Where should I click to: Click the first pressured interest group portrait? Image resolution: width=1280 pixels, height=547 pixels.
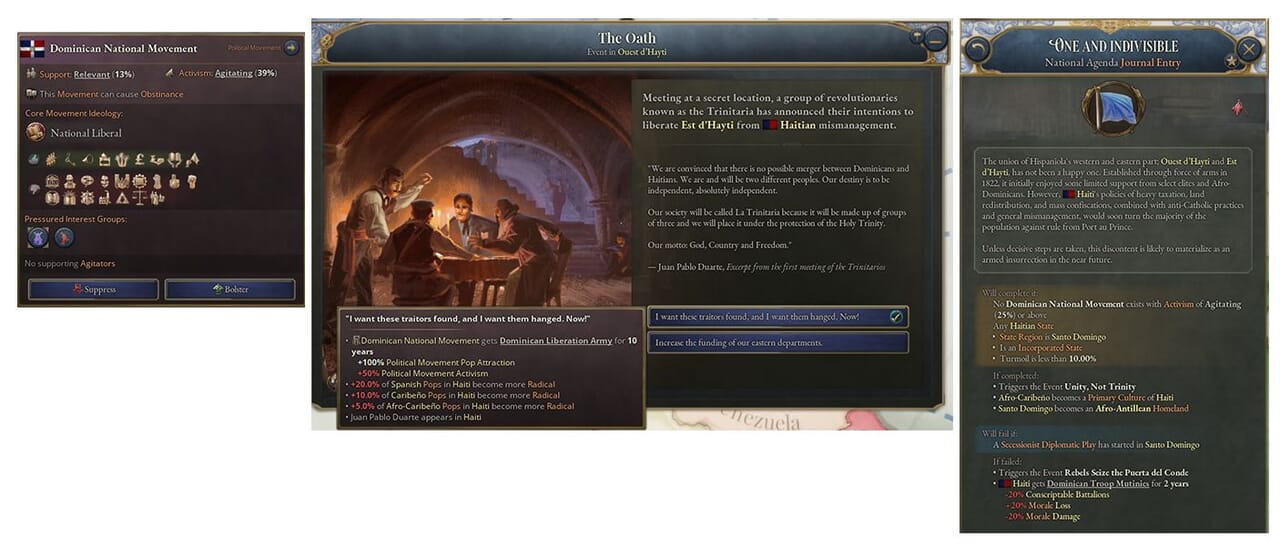coord(37,237)
